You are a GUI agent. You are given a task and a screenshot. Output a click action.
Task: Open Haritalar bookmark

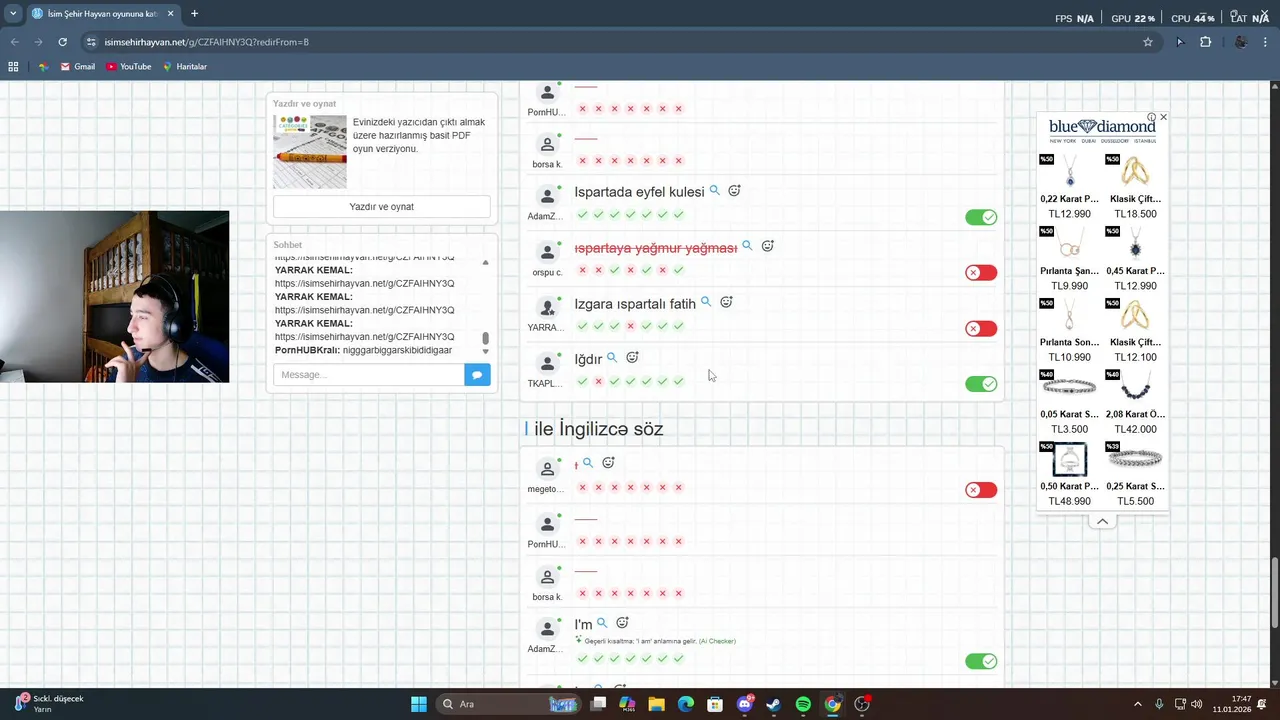(x=185, y=67)
